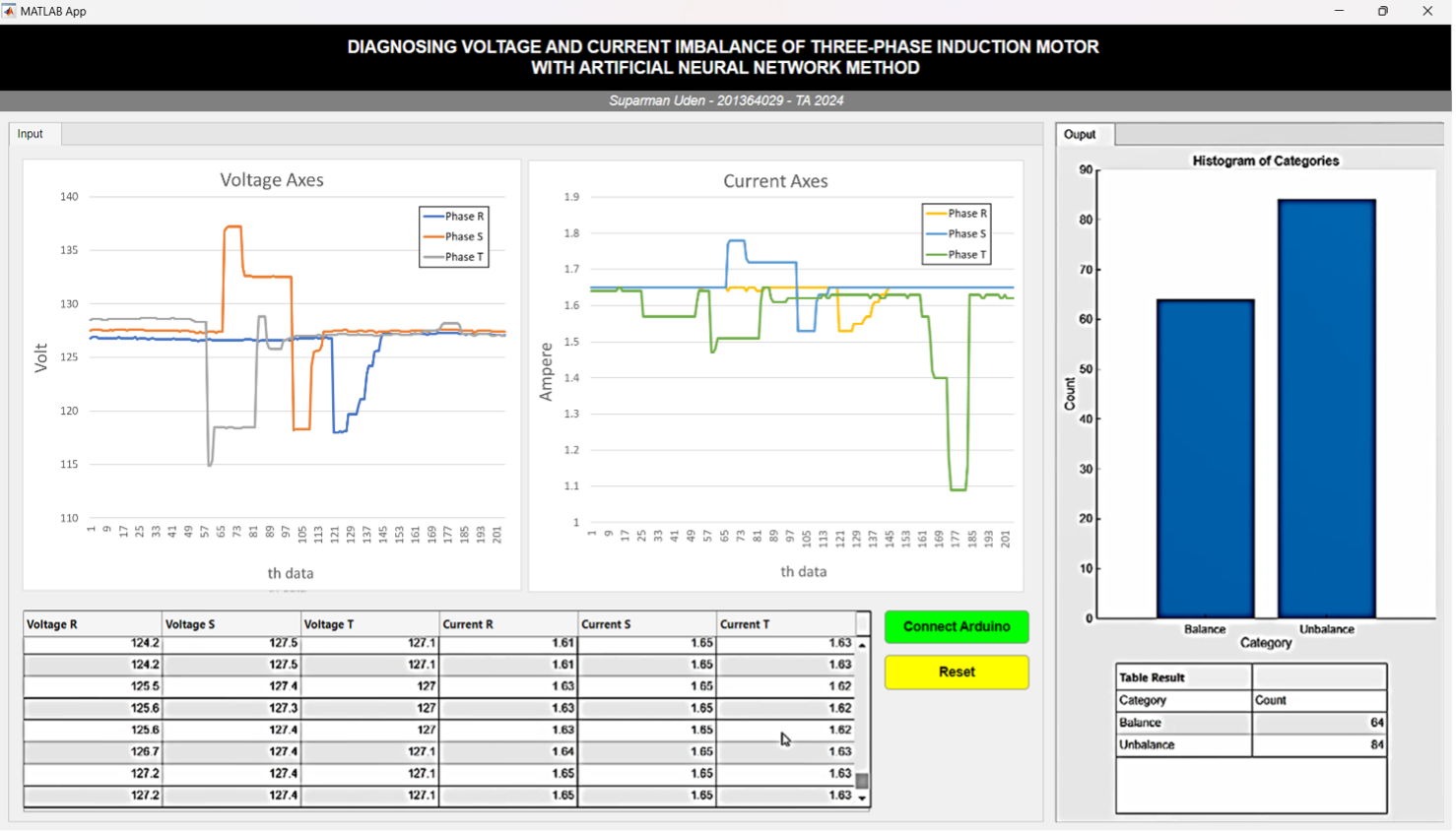Click the data table's scroll-up arrow
Image resolution: width=1456 pixels, height=833 pixels.
(x=864, y=646)
